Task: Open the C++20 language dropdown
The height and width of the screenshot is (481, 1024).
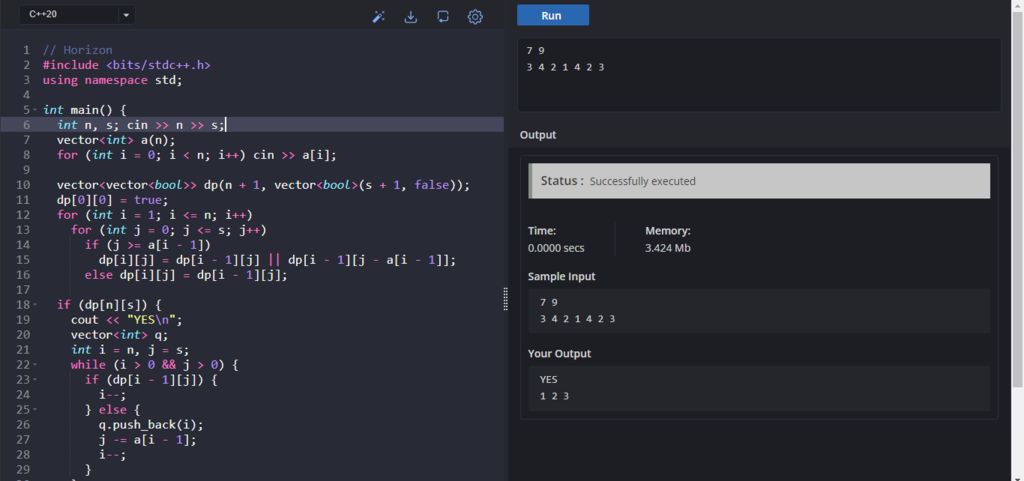Action: pos(68,15)
